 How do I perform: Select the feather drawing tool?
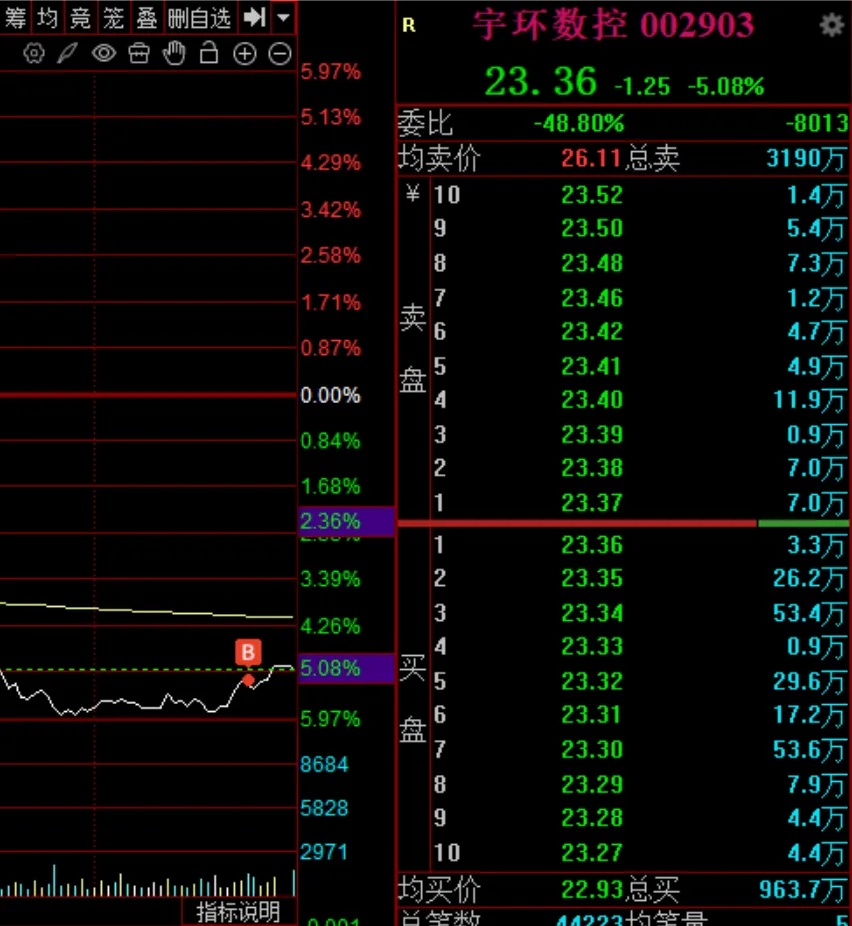click(x=67, y=54)
